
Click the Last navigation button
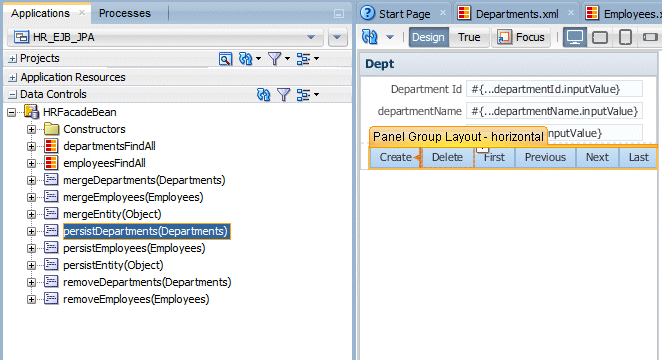pos(638,157)
